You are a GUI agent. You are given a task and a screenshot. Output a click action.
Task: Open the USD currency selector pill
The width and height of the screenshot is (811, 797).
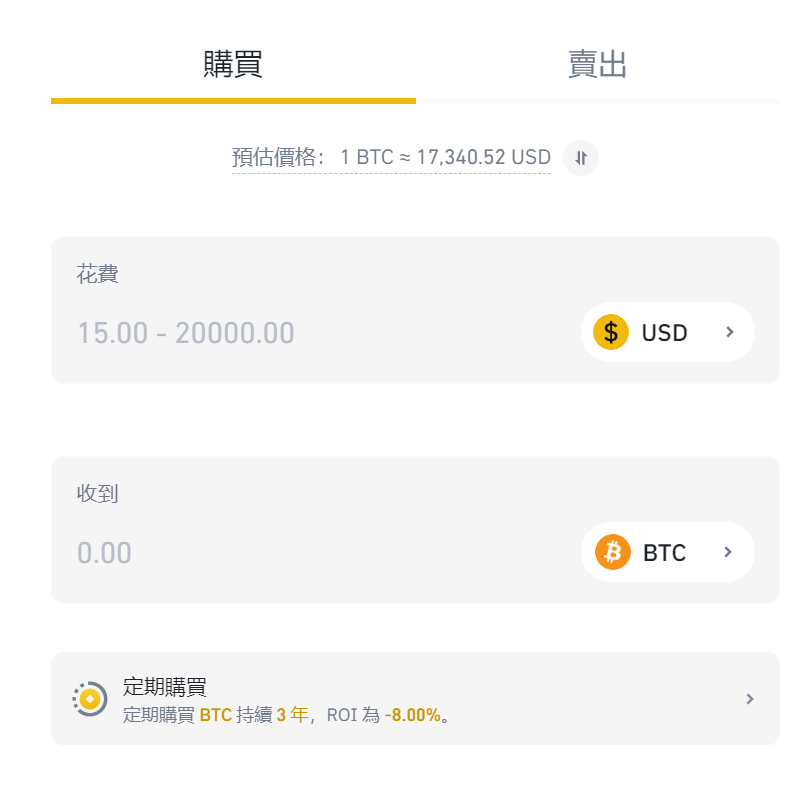667,332
